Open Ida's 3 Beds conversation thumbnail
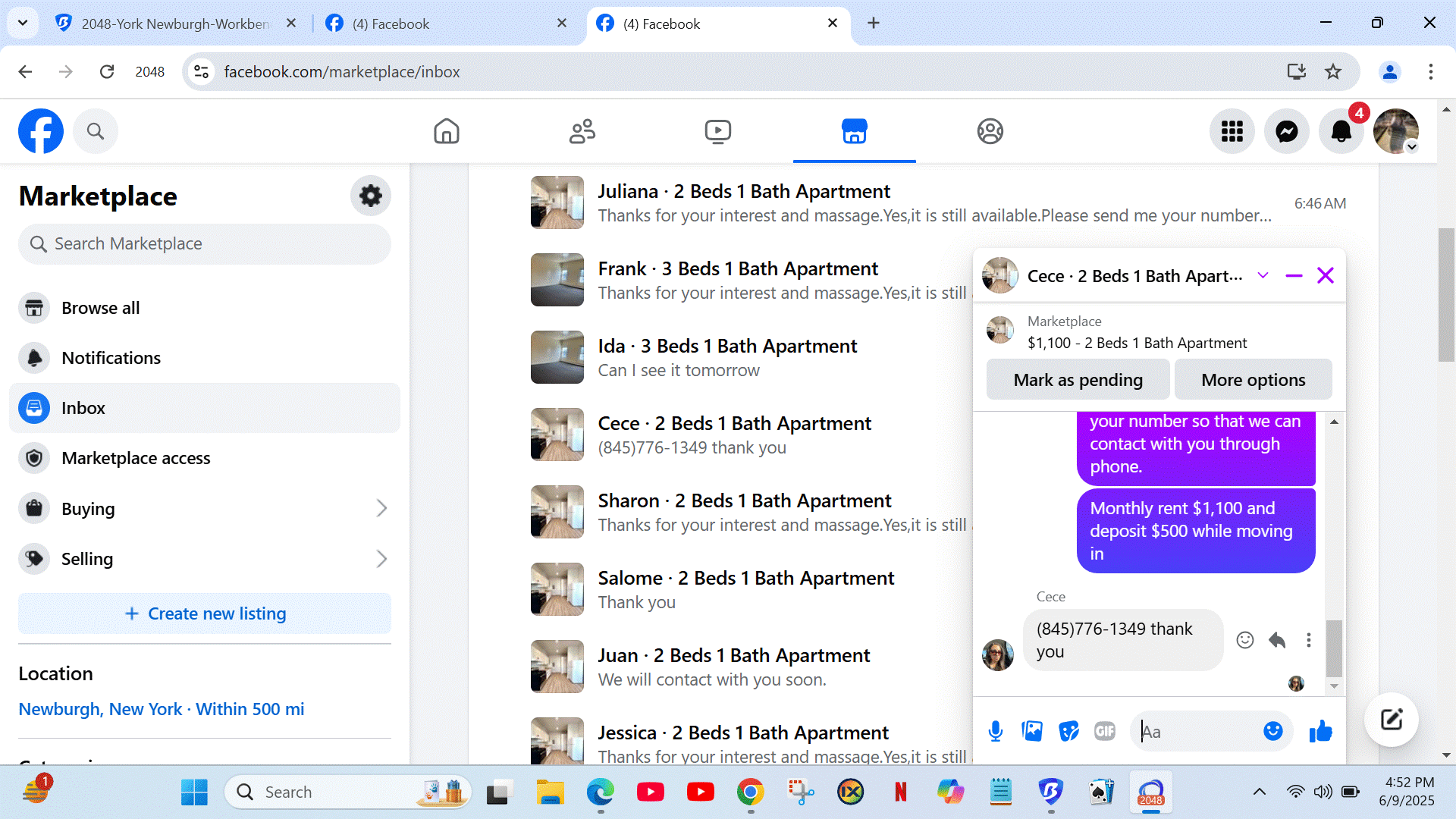Screen dimensions: 1456x819 (x=557, y=357)
